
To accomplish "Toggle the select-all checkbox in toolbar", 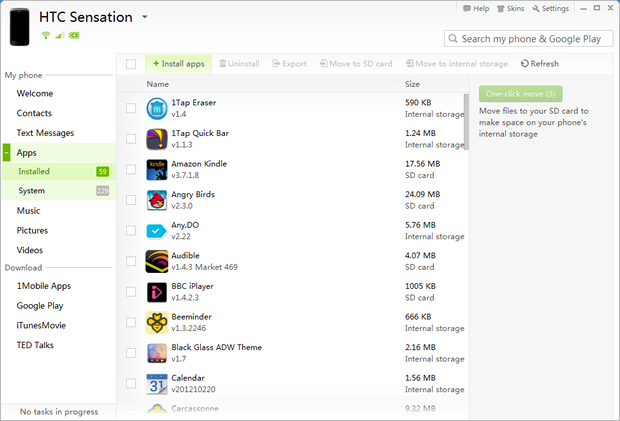I will [x=131, y=64].
